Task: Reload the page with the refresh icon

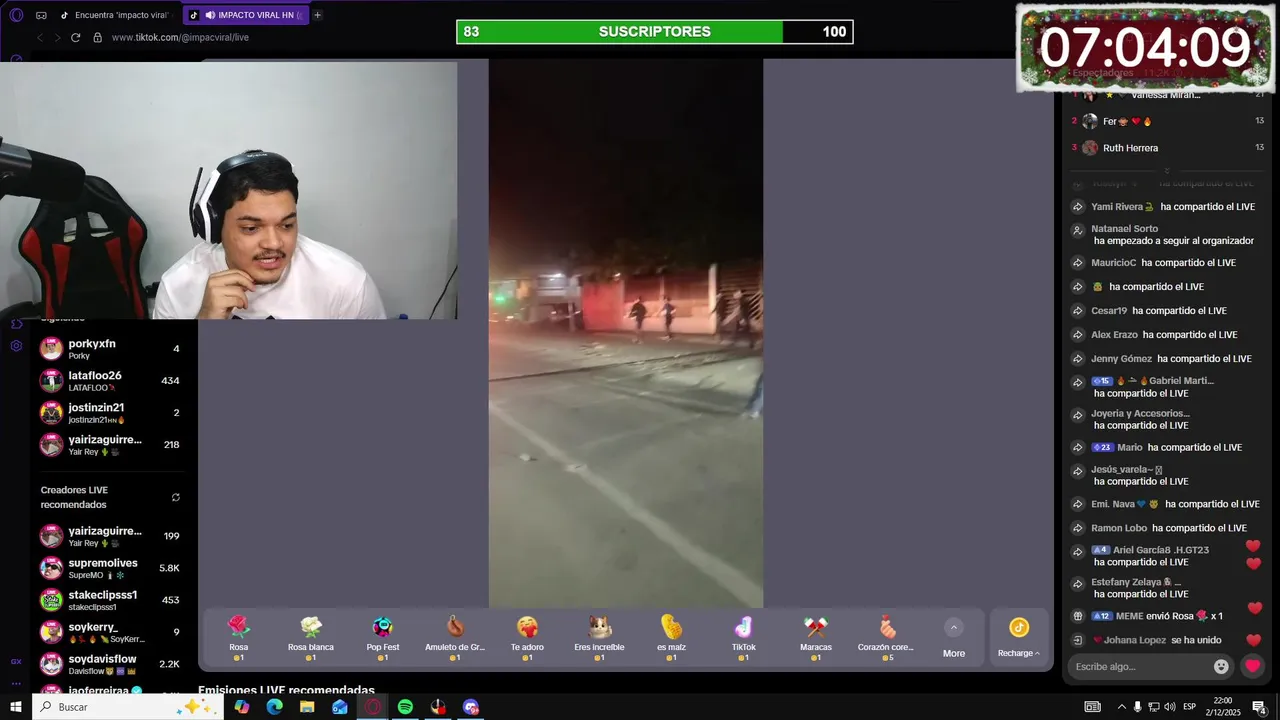Action: (75, 37)
